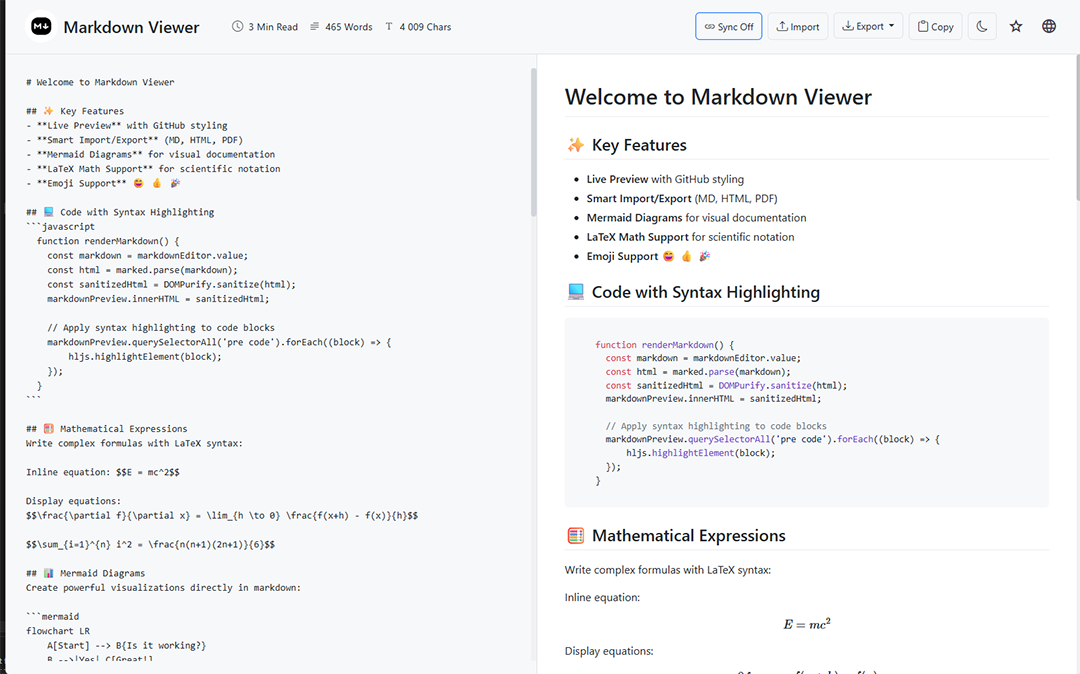Click the Import button
This screenshot has width=1080, height=674.
click(x=798, y=25)
